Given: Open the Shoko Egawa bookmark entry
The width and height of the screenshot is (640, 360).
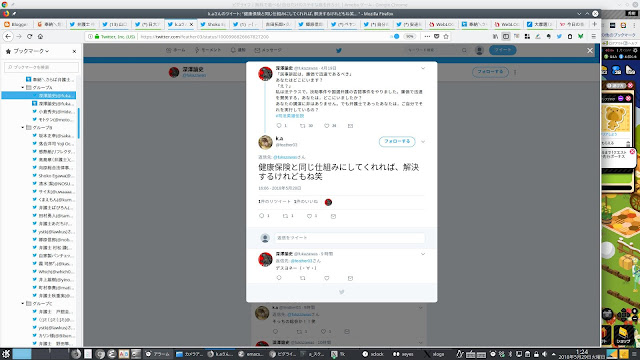Looking at the screenshot, I should tap(53, 176).
